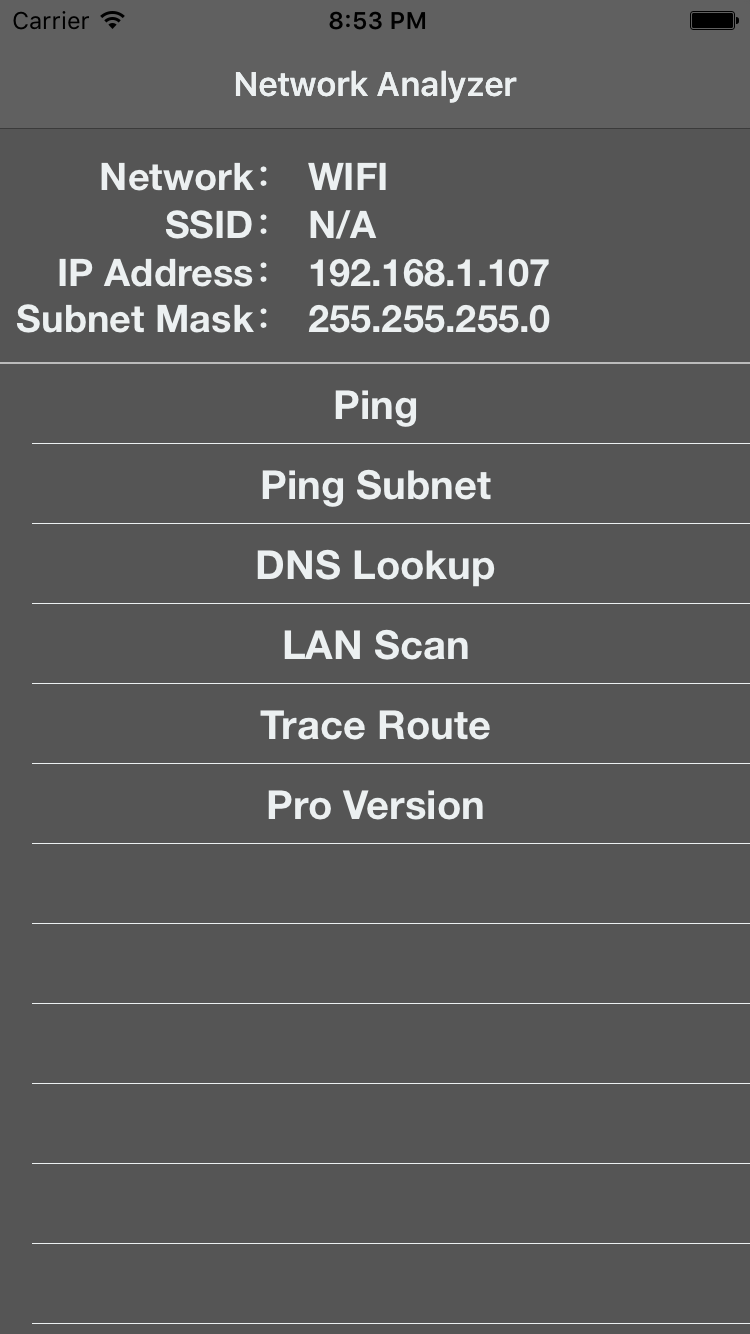Tap the clock showing 8:53 PM

pos(377,20)
